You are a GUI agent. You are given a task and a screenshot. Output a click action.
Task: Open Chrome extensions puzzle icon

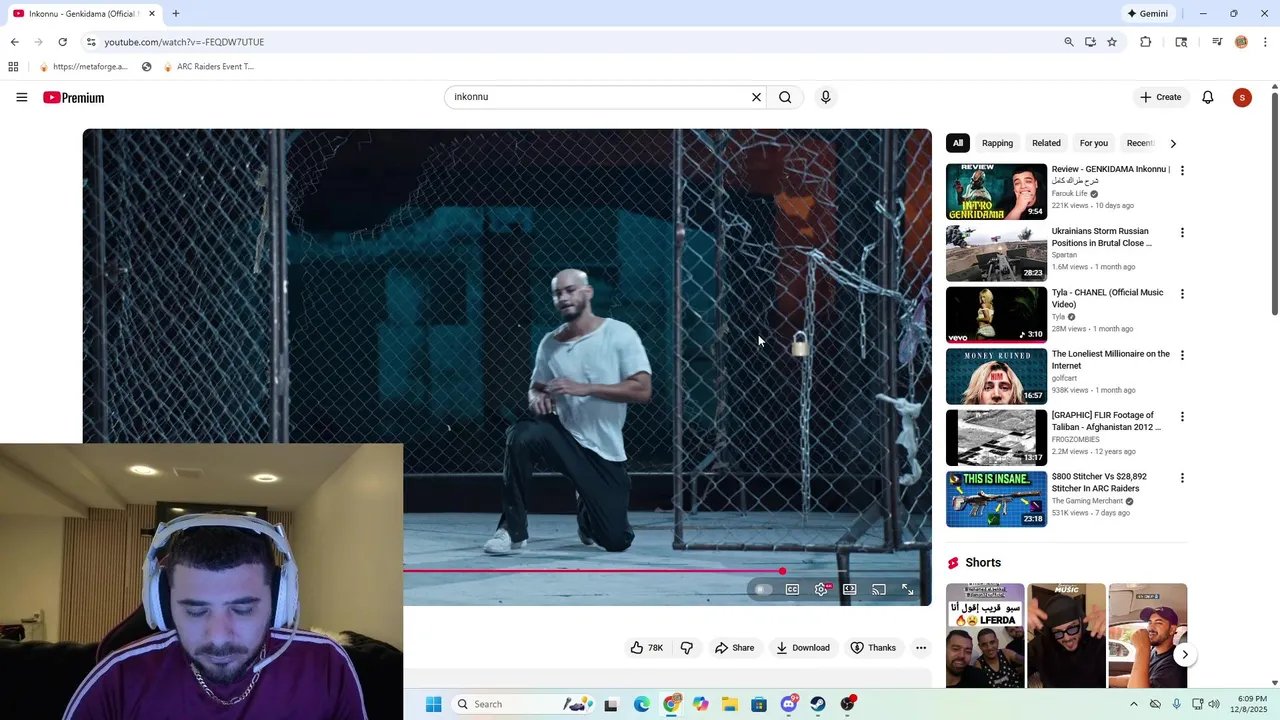pyautogui.click(x=1145, y=42)
